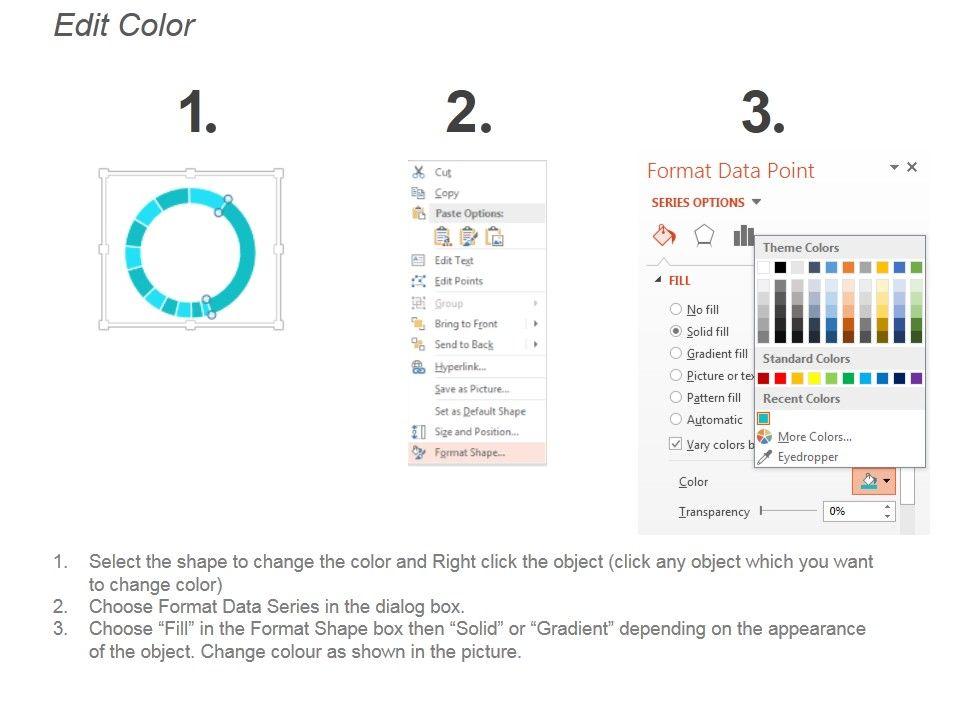Open the Series Options bar chart tab
Image resolution: width=960 pixels, height=720 pixels.
[743, 235]
